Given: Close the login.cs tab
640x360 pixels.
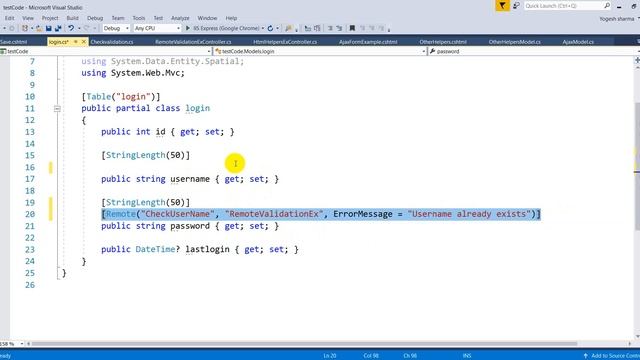Looking at the screenshot, I should coord(84,42).
